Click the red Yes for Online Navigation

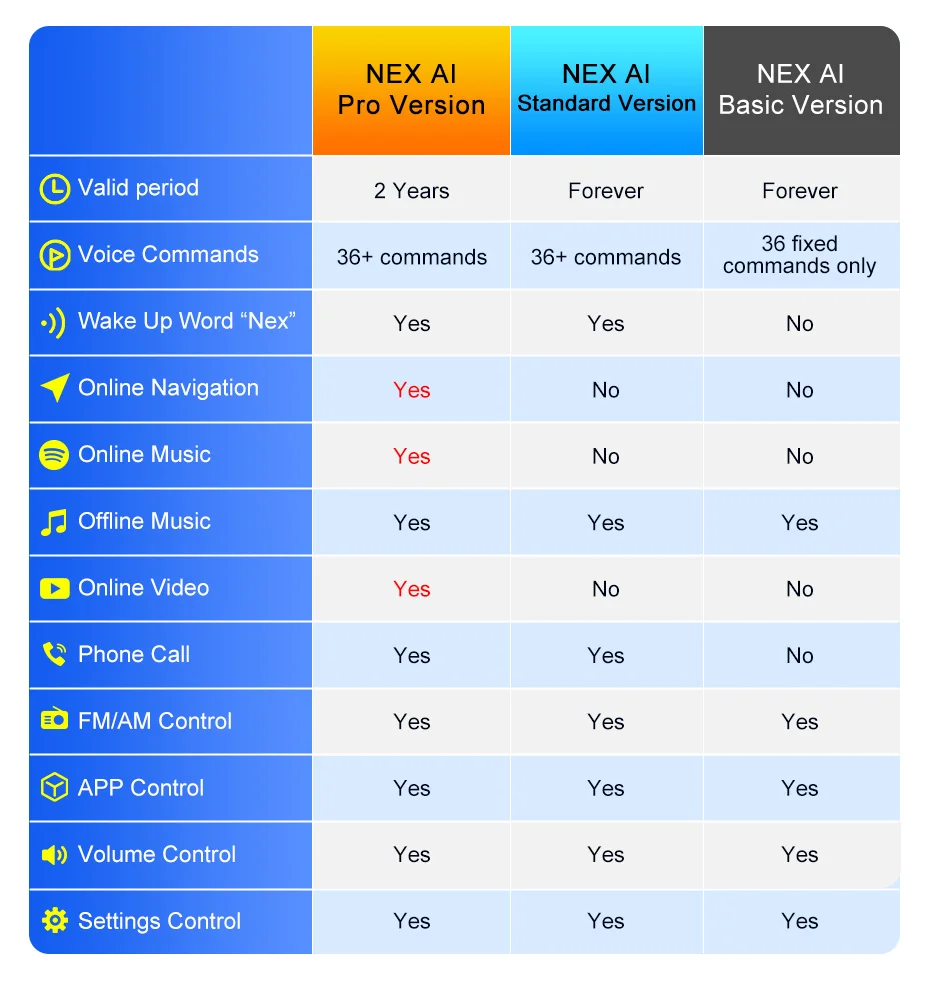tap(411, 390)
